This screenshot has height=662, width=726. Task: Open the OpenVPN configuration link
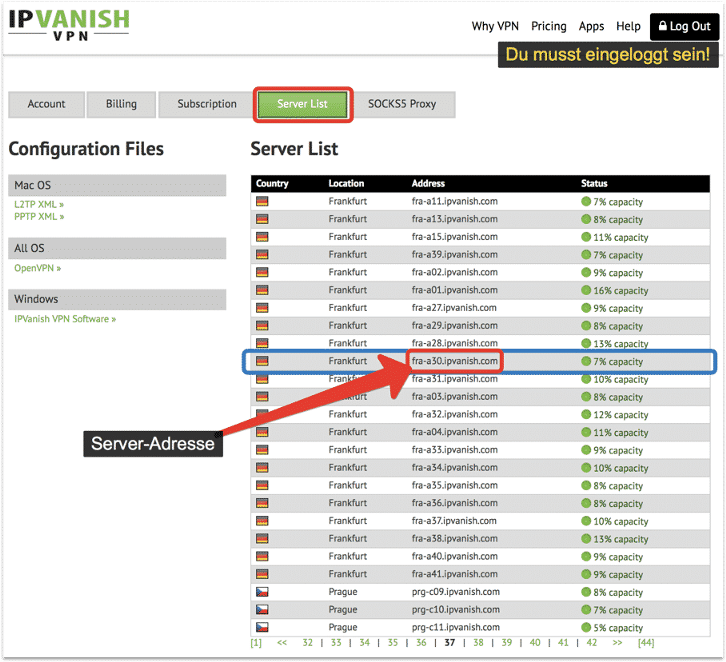click(x=37, y=268)
